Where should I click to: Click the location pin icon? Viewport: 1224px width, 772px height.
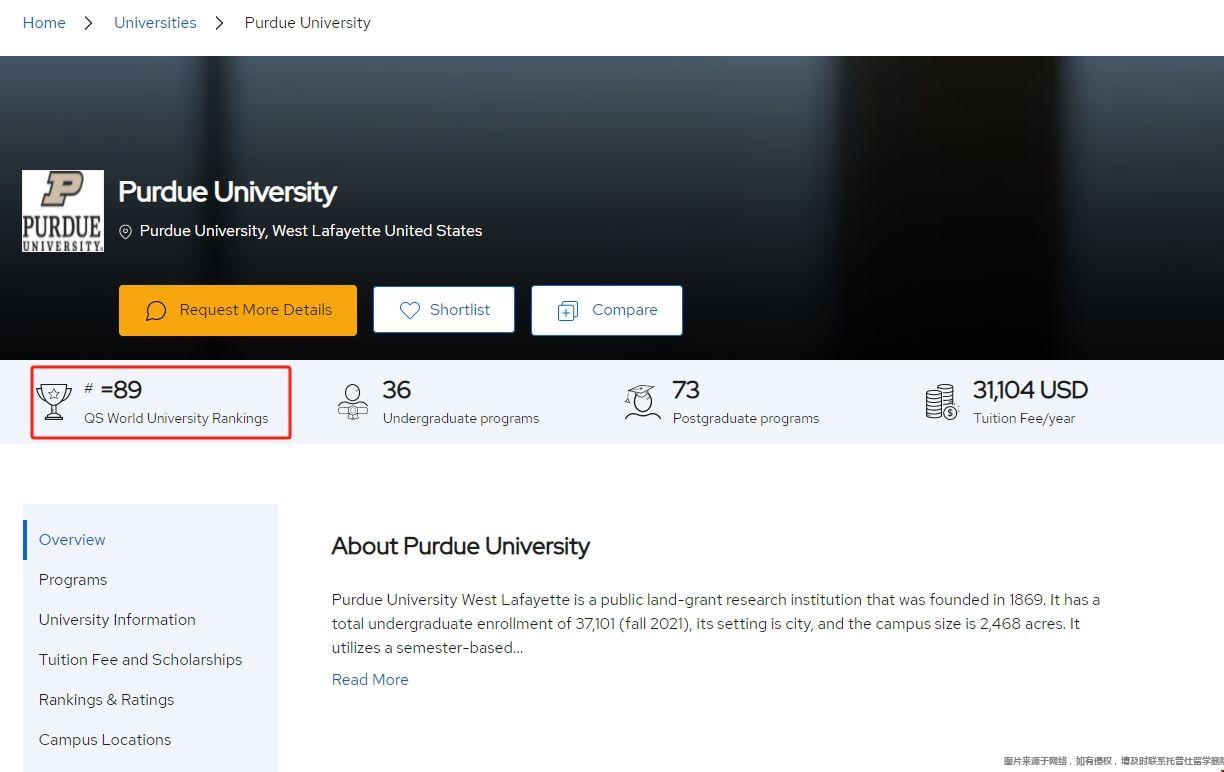pyautogui.click(x=125, y=232)
